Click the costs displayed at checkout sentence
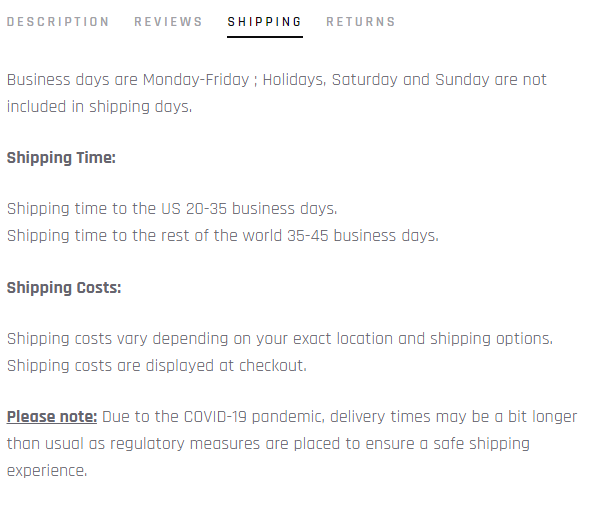This screenshot has width=608, height=529. [x=157, y=366]
